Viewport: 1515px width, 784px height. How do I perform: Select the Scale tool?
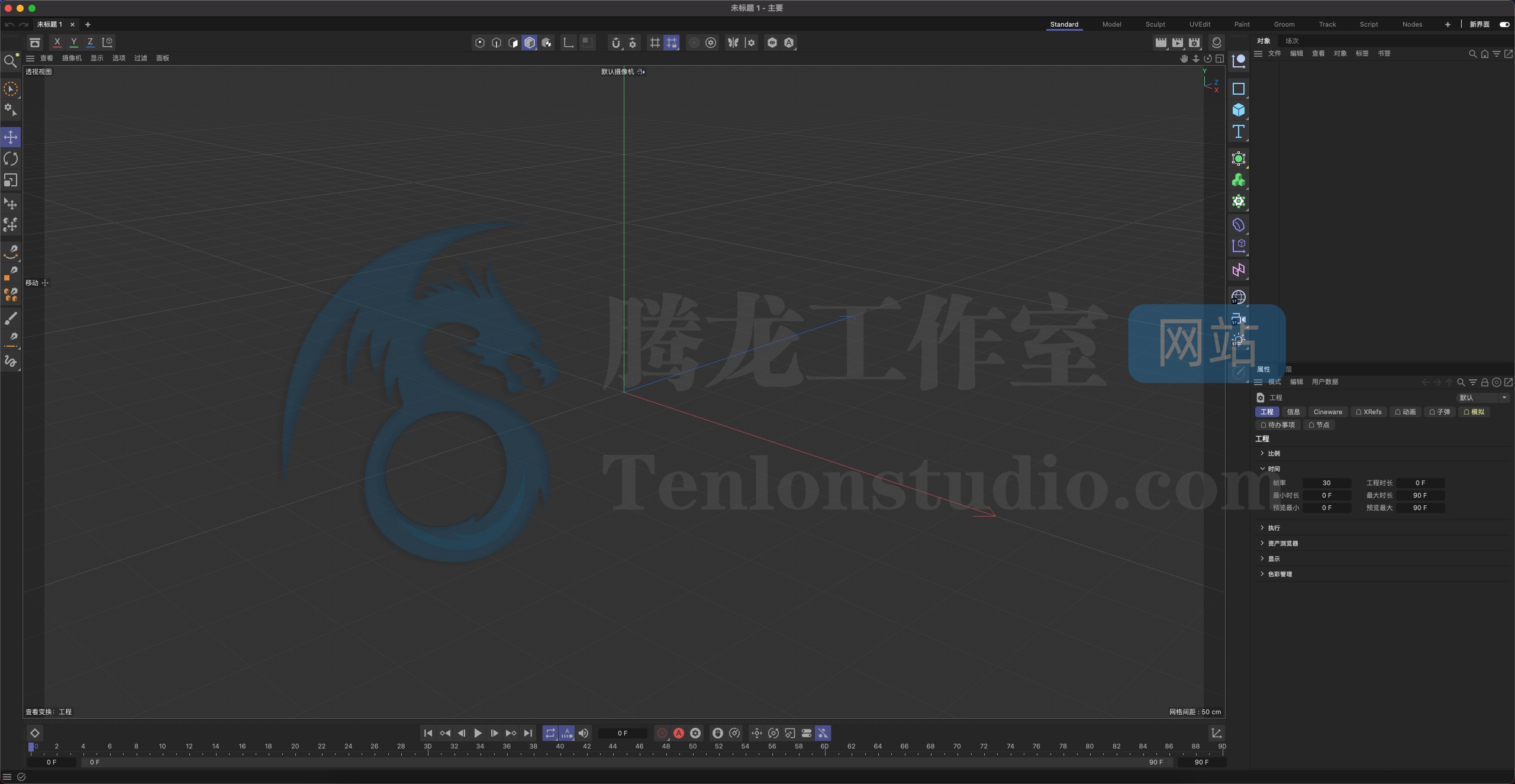point(11,180)
